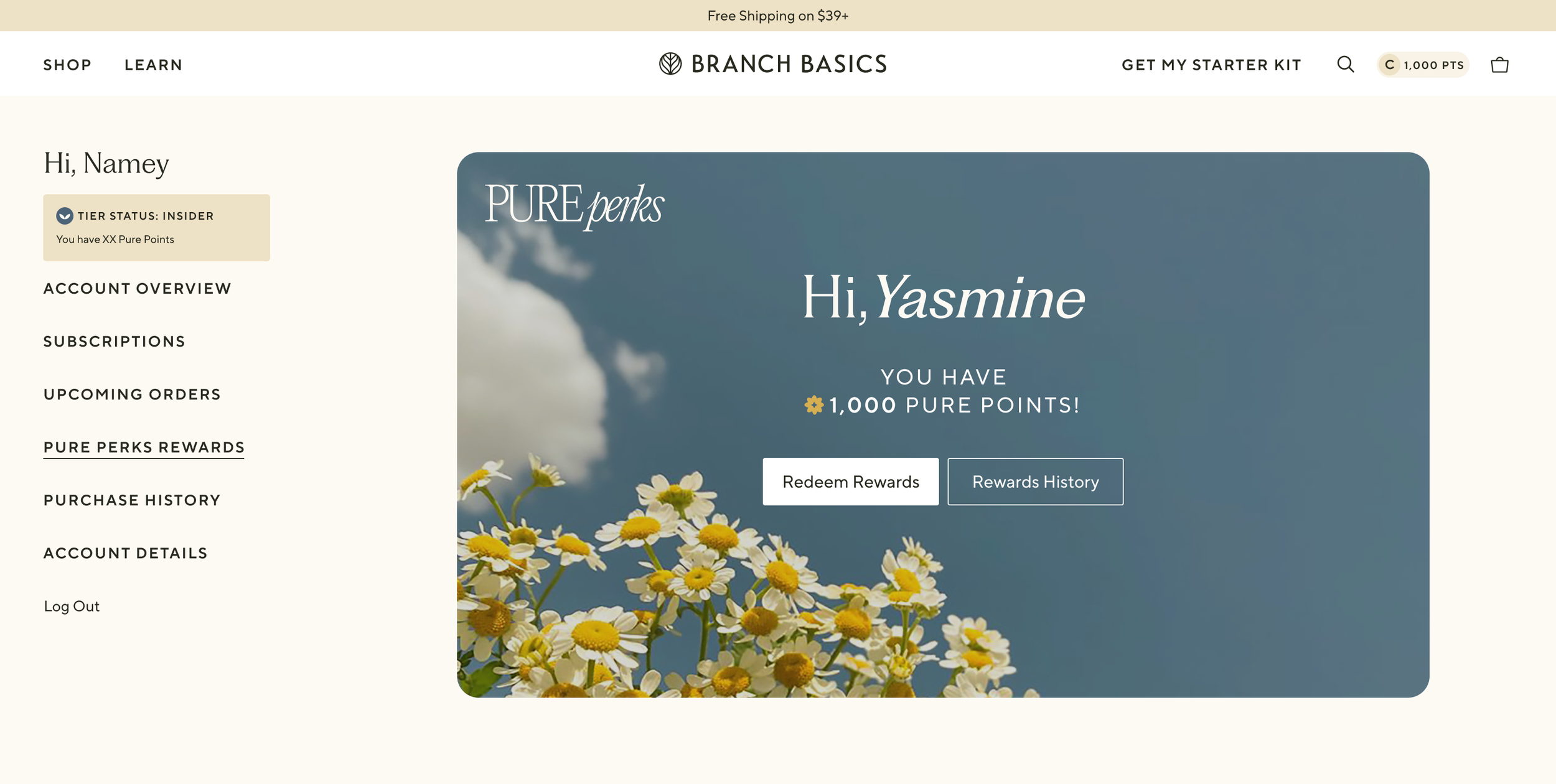Select Pure Perks Rewards in sidebar

(x=144, y=447)
